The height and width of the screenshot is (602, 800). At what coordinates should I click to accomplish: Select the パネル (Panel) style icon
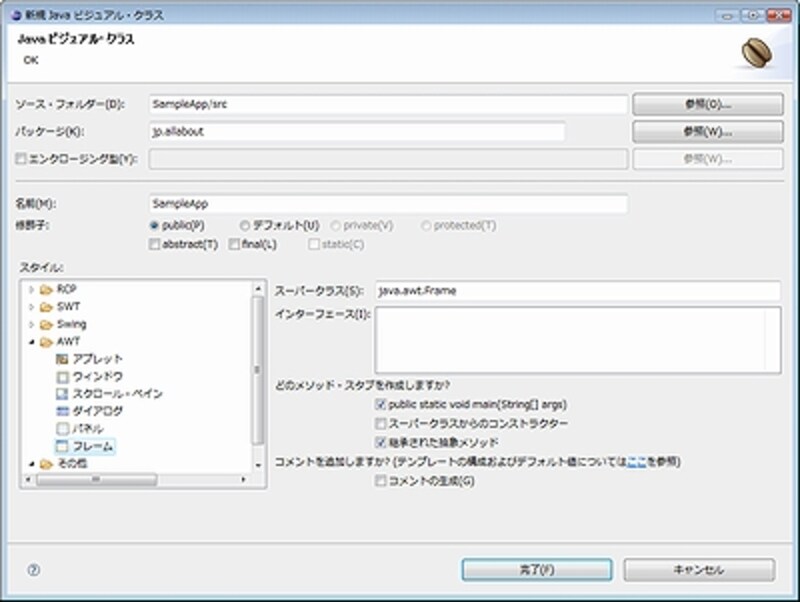62,428
